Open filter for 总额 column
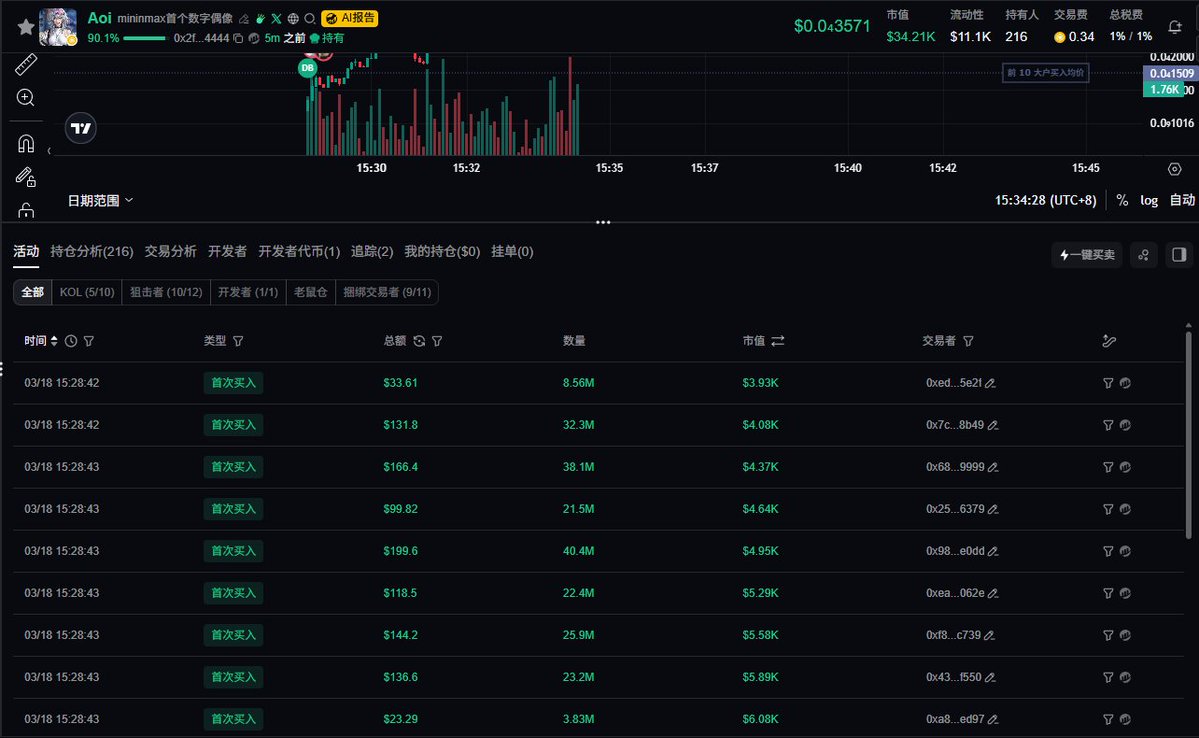1199x738 pixels. (x=437, y=341)
